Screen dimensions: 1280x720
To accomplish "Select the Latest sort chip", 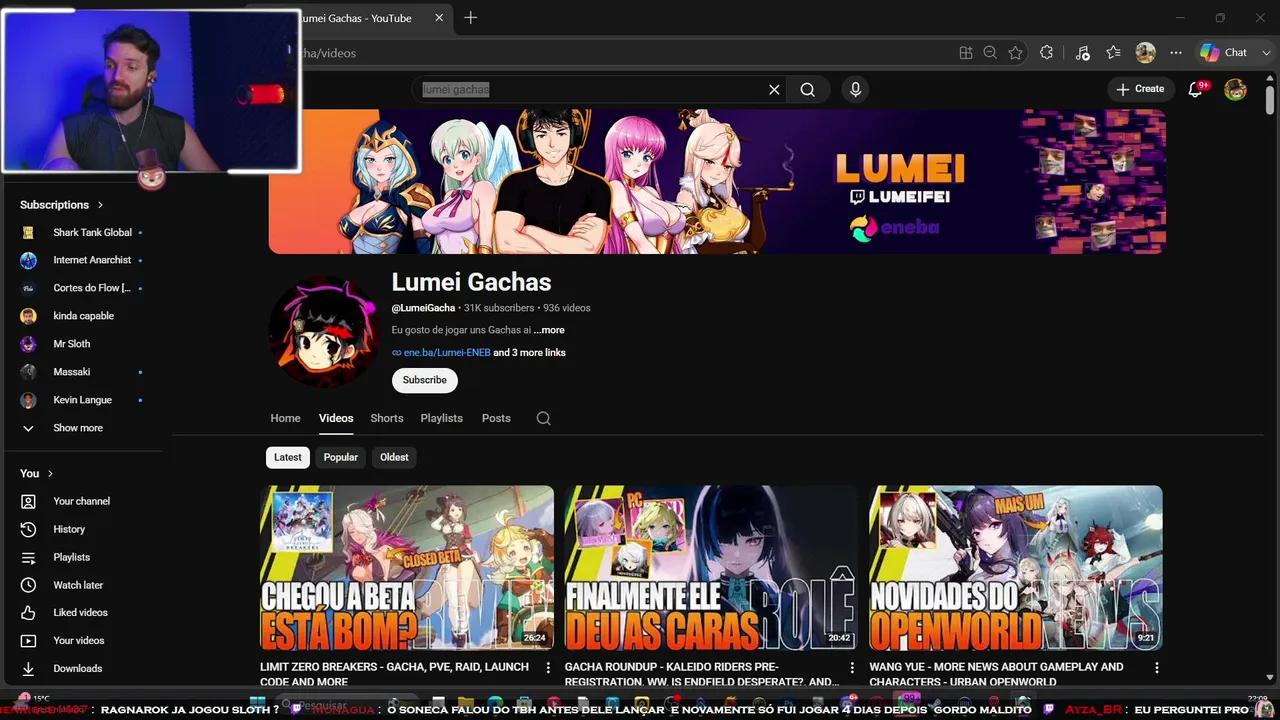I will (287, 457).
